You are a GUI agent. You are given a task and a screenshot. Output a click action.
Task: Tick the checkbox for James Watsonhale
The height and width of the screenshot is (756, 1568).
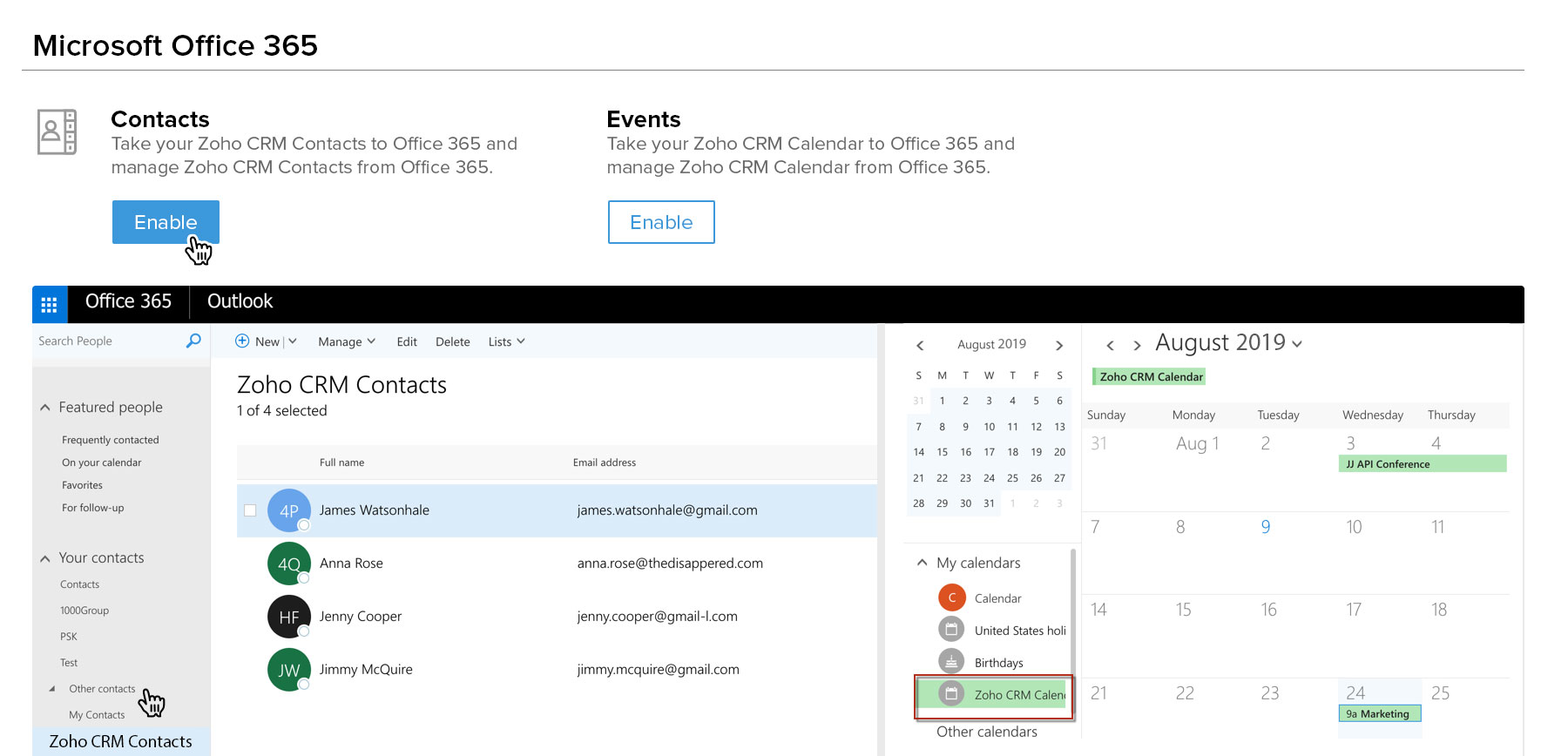tap(250, 510)
